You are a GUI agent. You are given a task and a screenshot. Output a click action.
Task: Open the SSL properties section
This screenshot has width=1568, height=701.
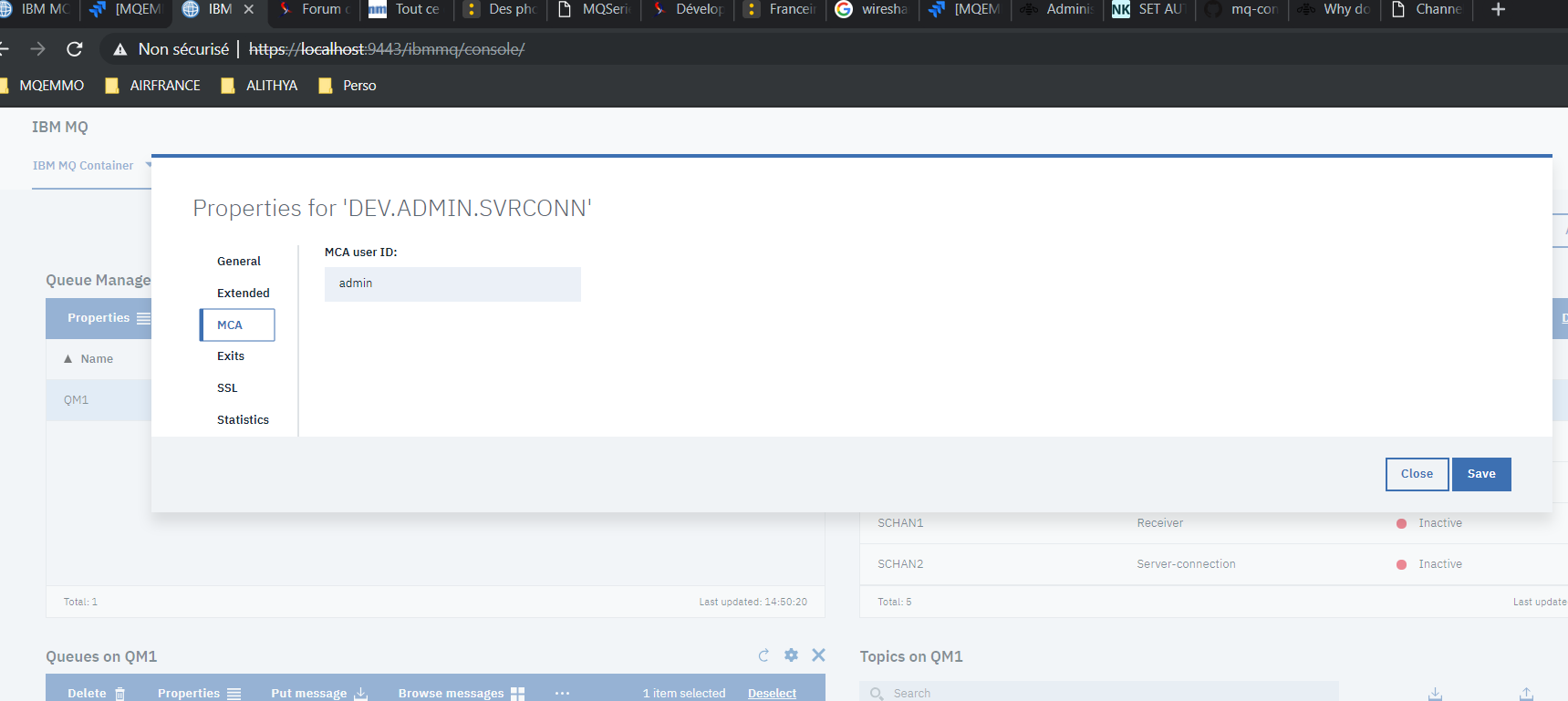coord(227,388)
